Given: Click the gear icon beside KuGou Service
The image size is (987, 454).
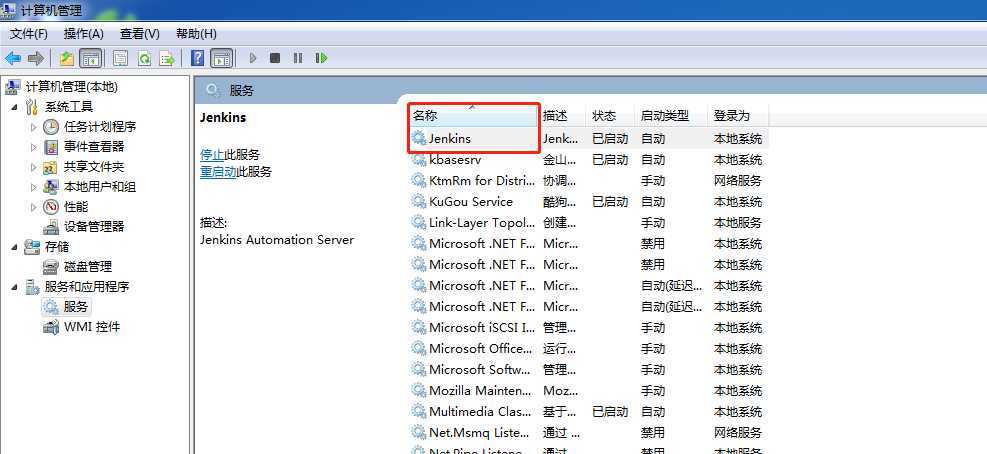Looking at the screenshot, I should [419, 201].
